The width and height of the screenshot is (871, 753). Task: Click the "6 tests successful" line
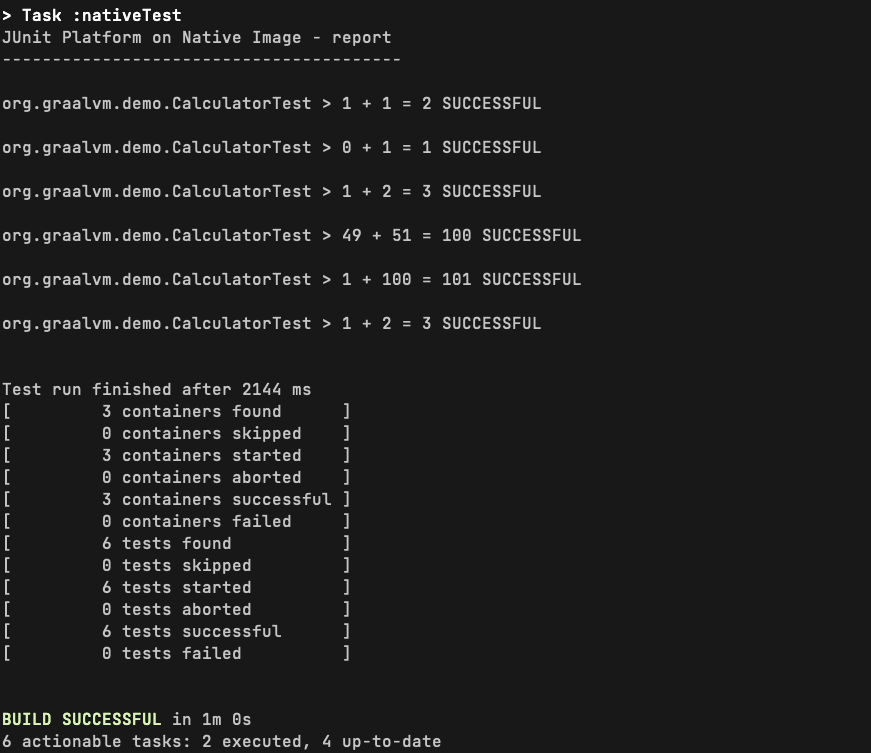tap(191, 631)
